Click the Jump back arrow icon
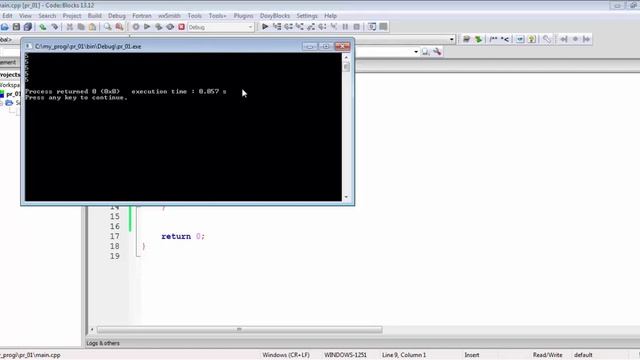This screenshot has width=640, height=360. point(564,39)
